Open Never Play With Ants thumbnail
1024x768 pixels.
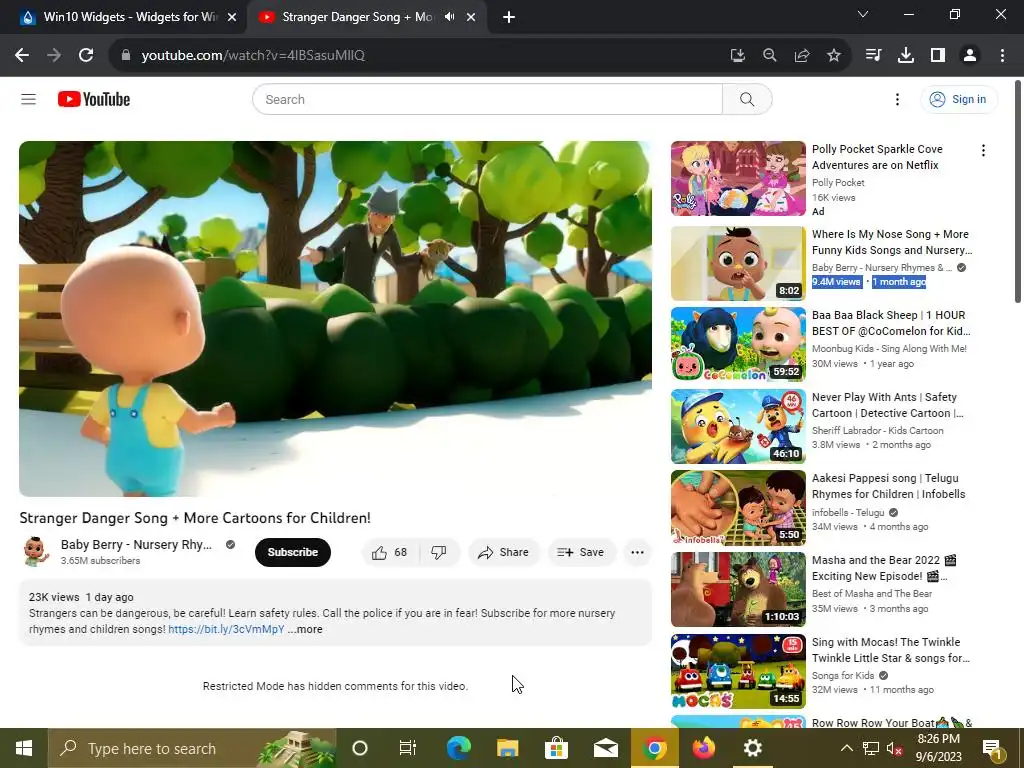738,426
